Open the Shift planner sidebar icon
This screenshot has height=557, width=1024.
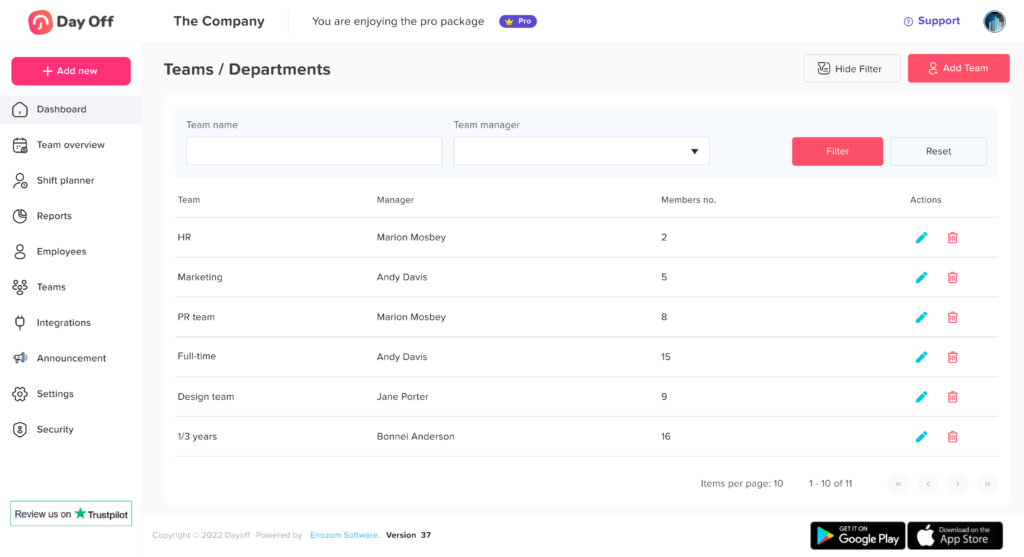(x=20, y=181)
